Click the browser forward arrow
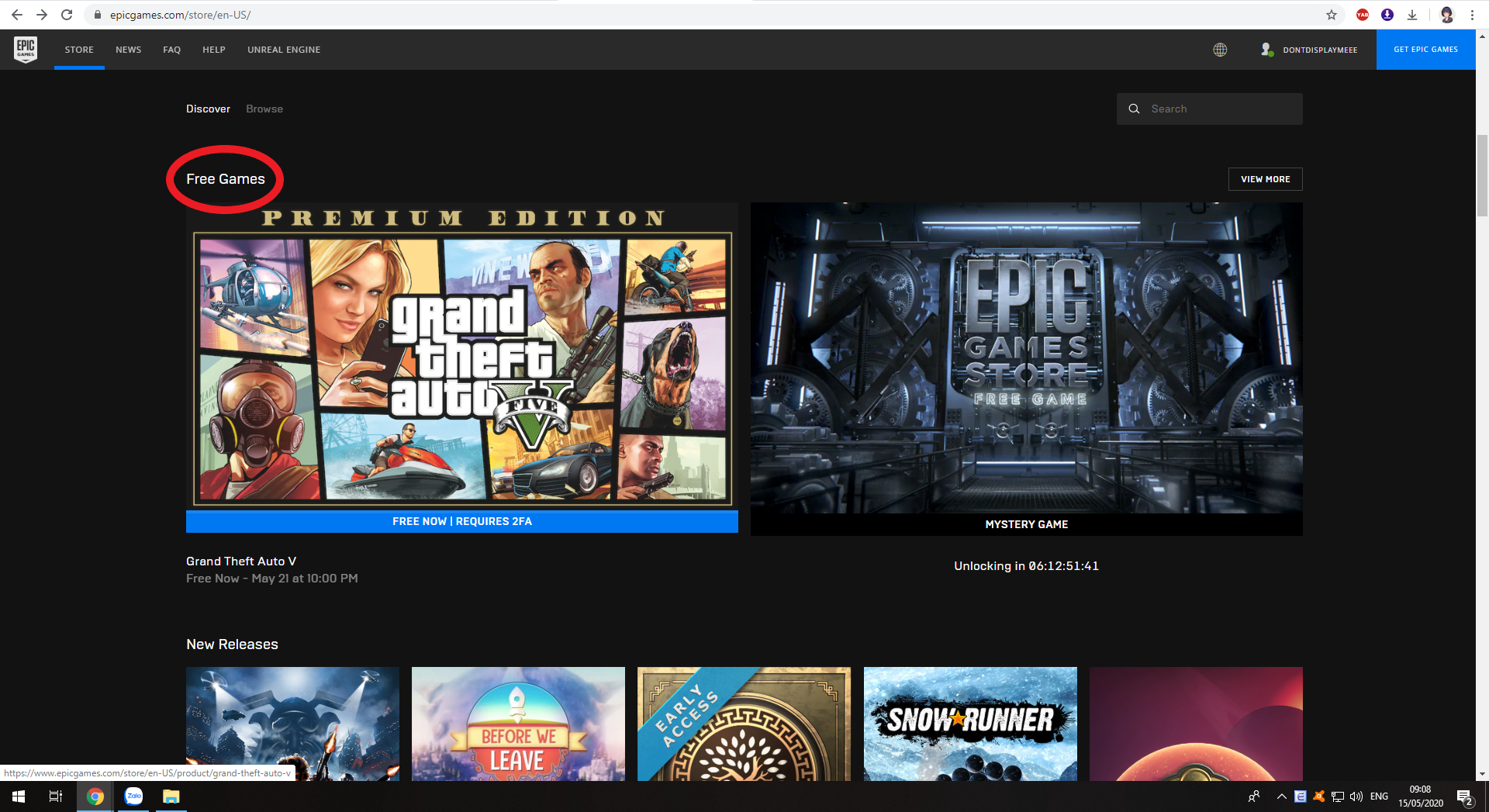 click(42, 15)
